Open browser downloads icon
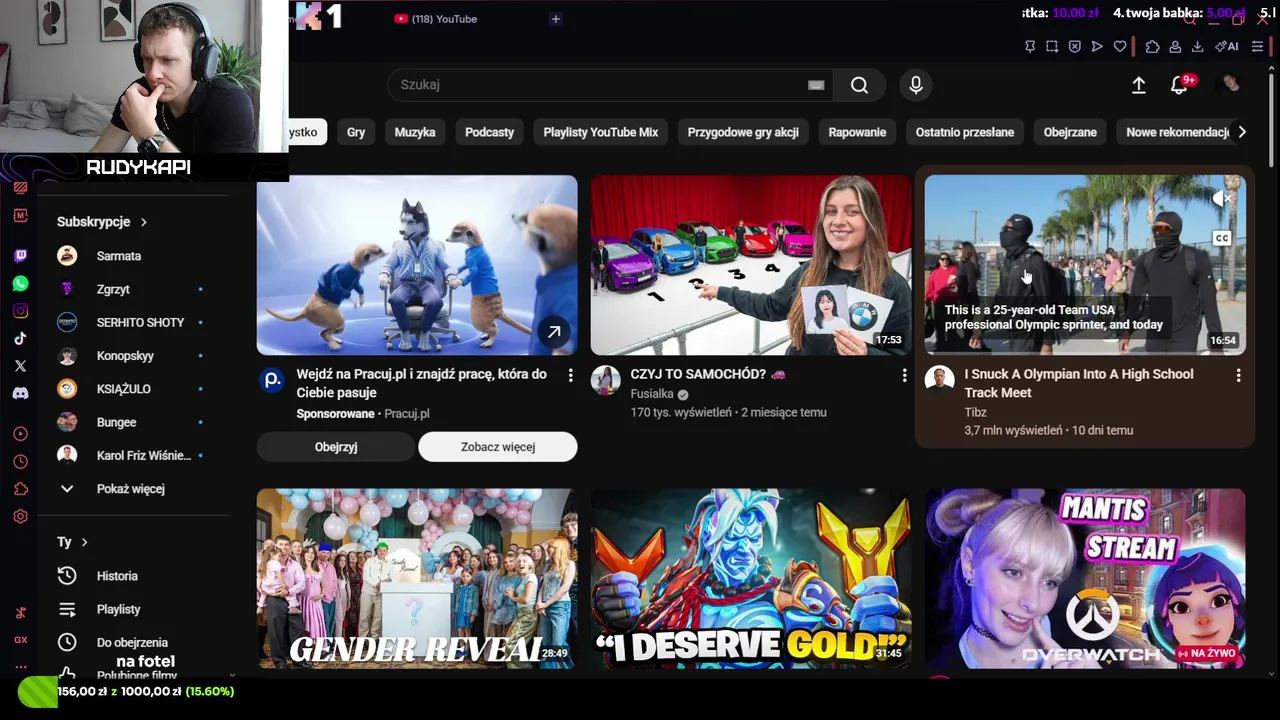The image size is (1280, 720). click(x=1198, y=46)
